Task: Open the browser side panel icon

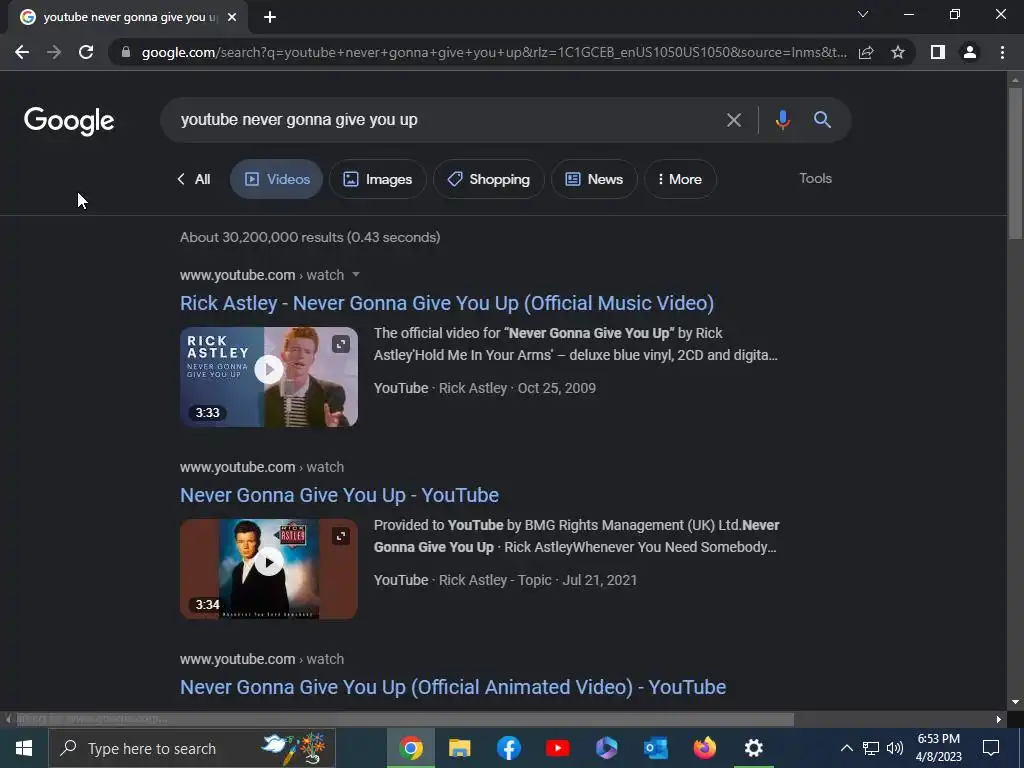Action: tap(938, 52)
